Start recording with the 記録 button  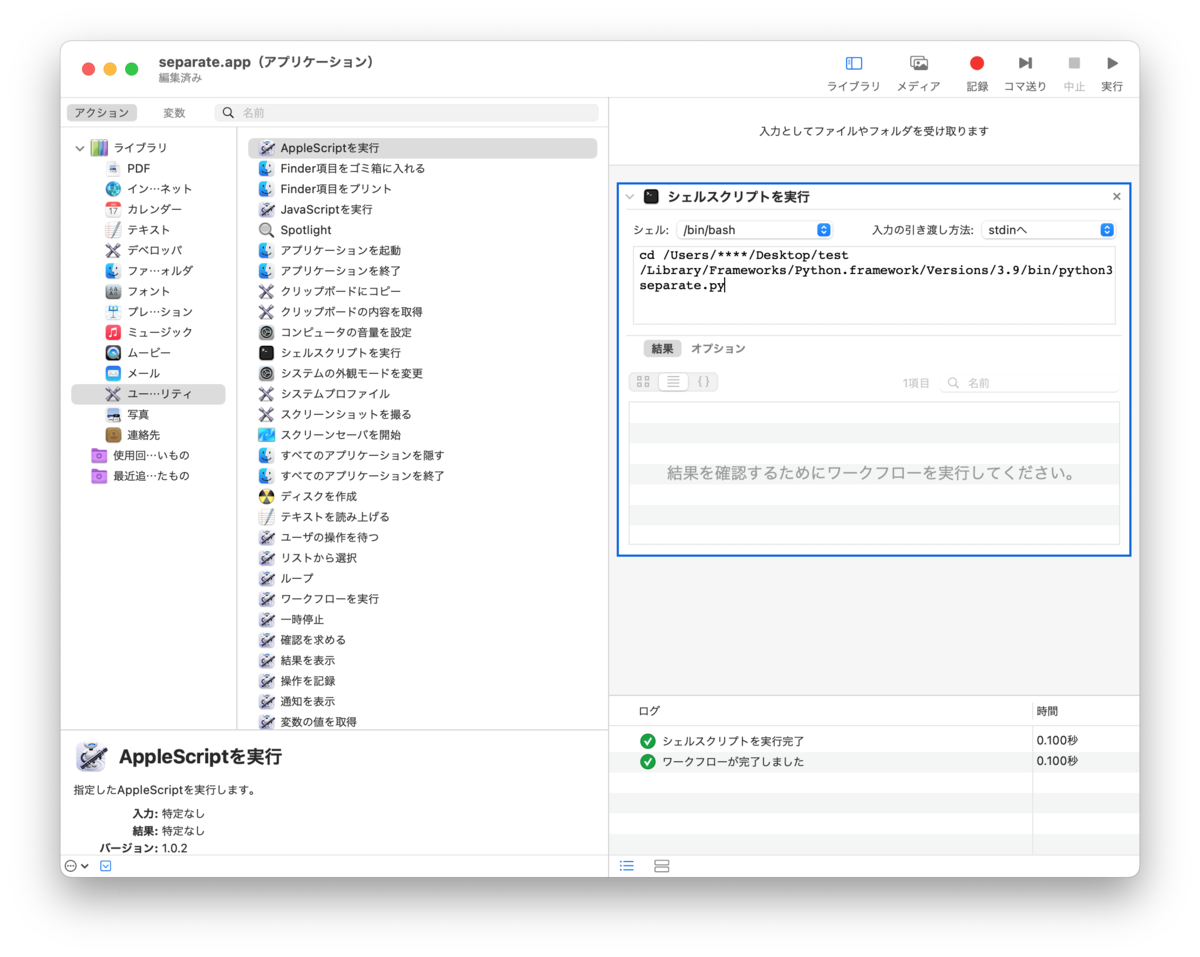pos(977,64)
